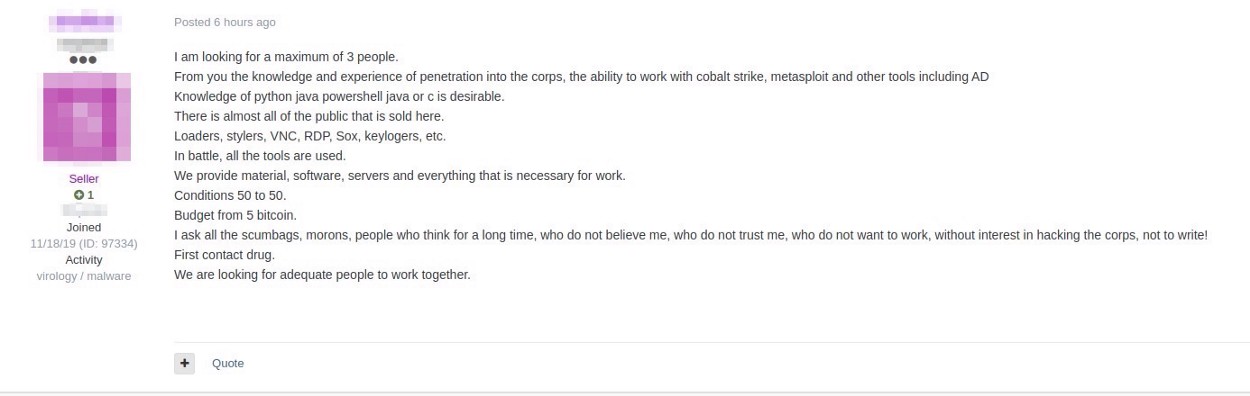Click the pixelated username above avatar
This screenshot has width=1250, height=396.
tap(84, 20)
